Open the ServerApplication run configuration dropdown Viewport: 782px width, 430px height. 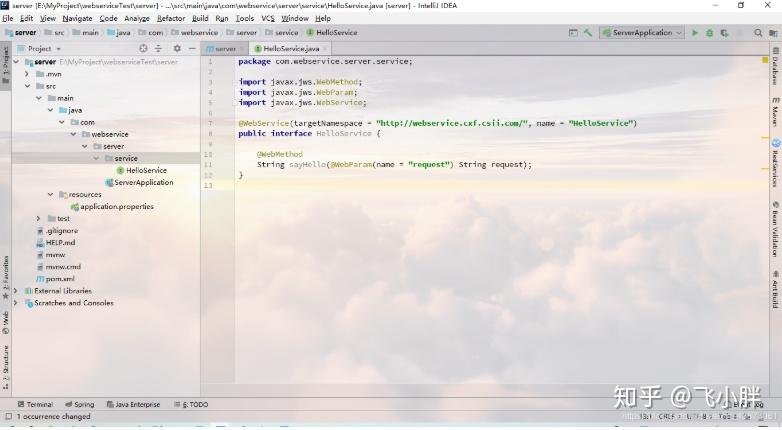pyautogui.click(x=642, y=33)
